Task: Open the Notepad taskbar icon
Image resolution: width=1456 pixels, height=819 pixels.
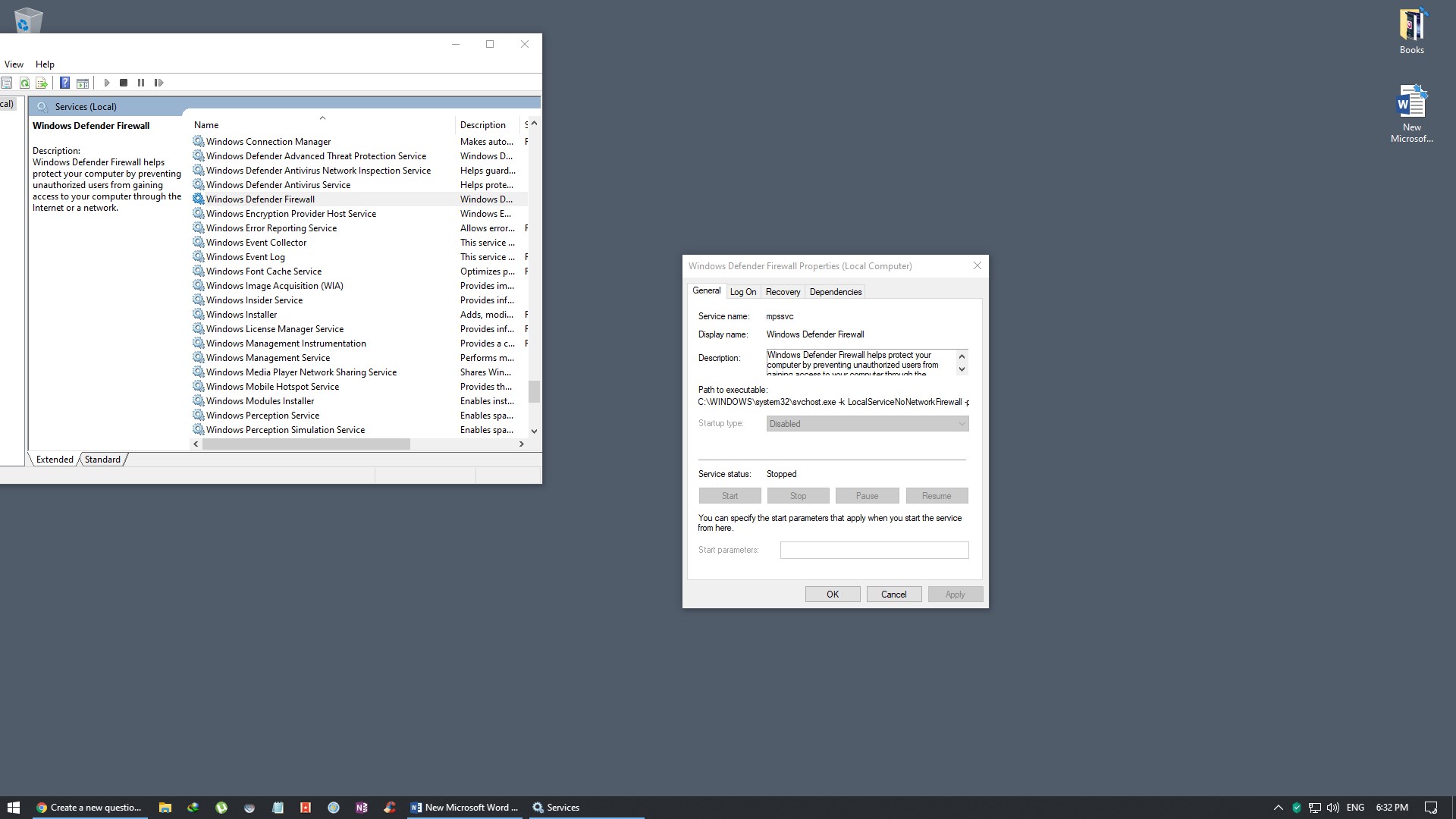Action: (278, 808)
